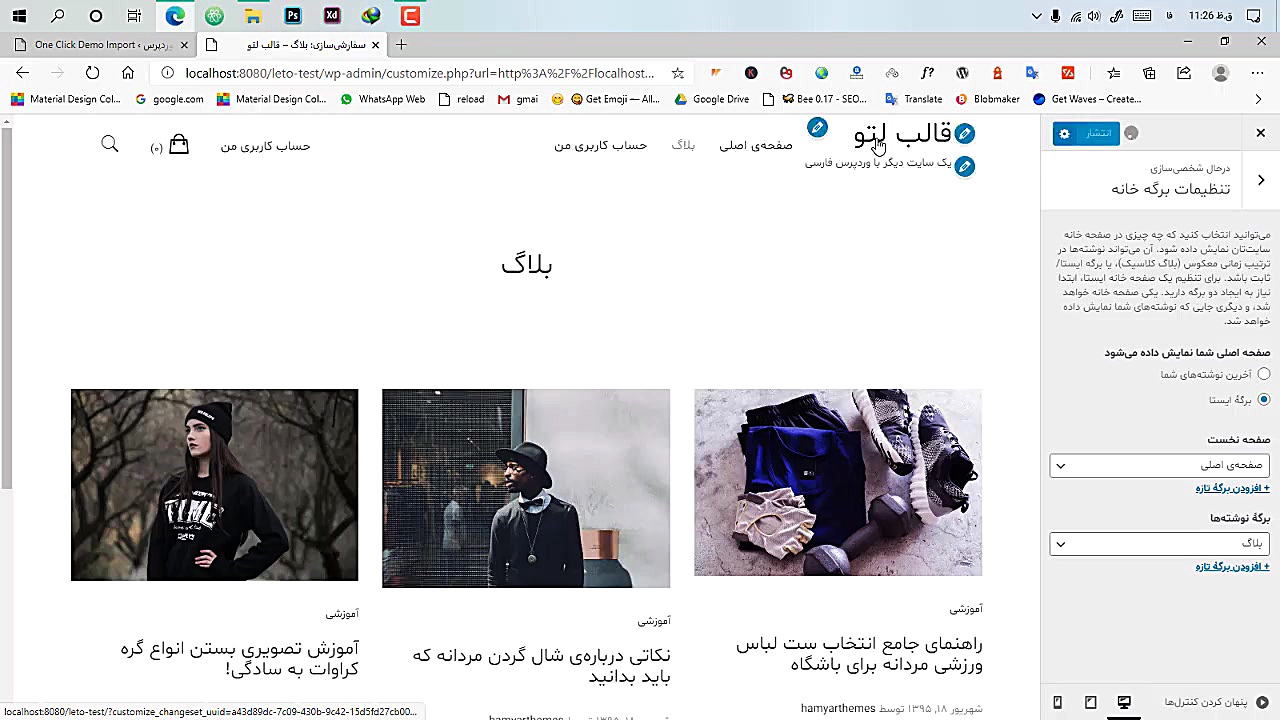Select 'بلاگ' in the site navigation menu

(x=683, y=145)
